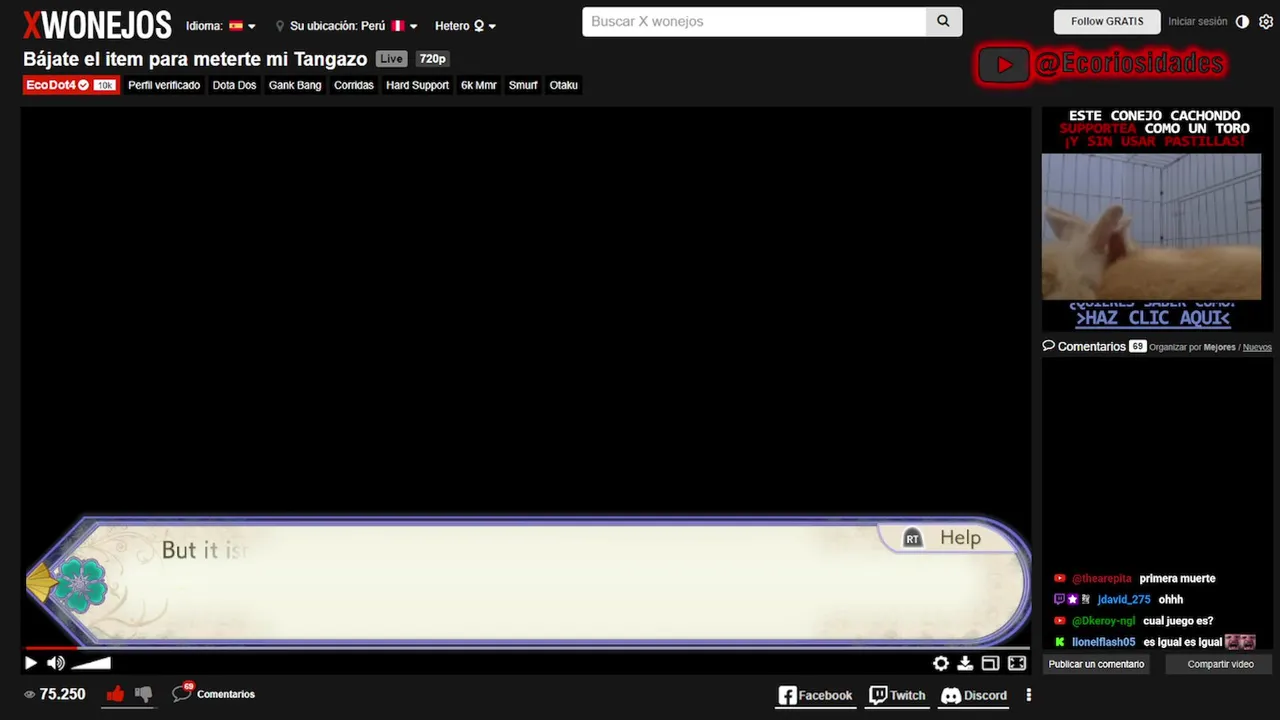
Task: Click the green Kick icon beside lionelflash05
Action: coord(1059,642)
